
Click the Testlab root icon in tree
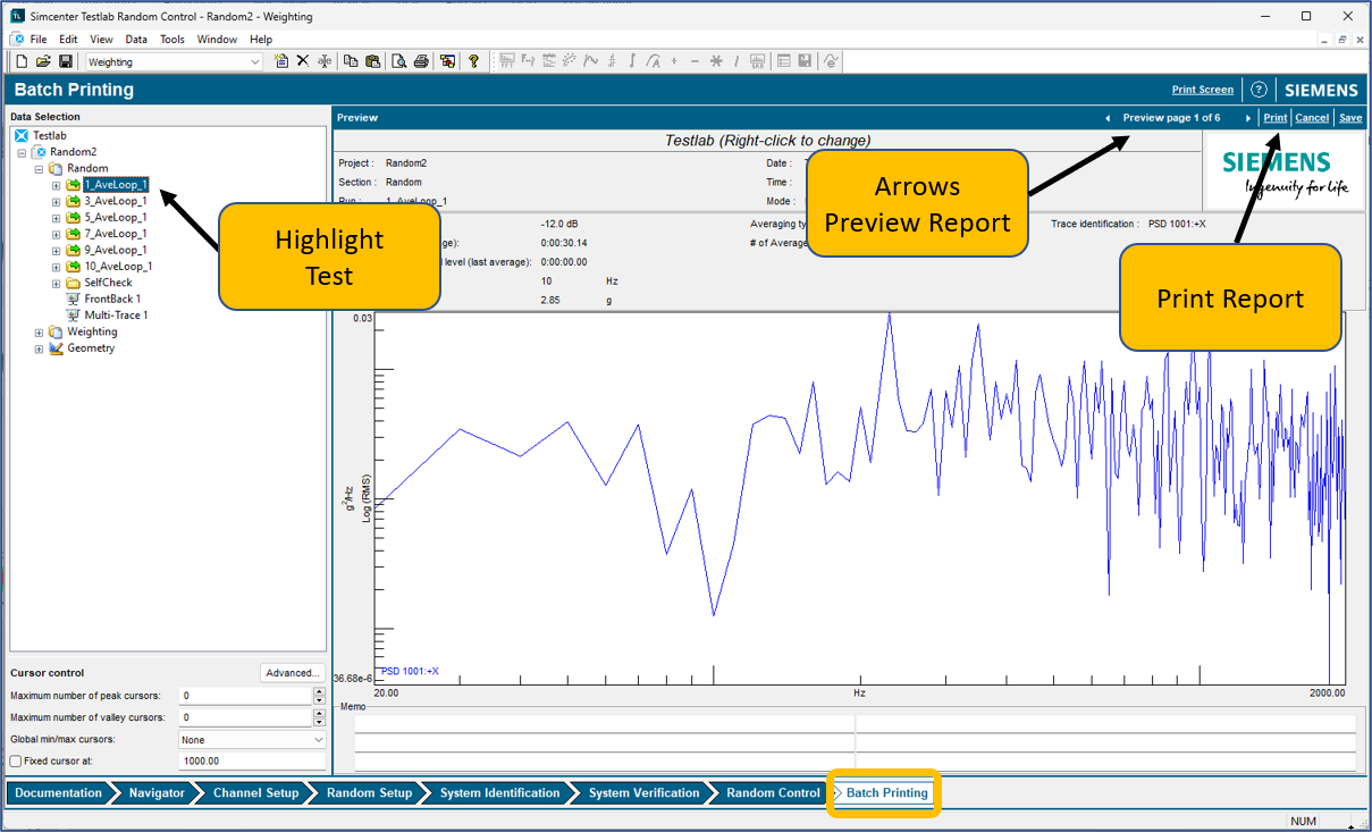click(22, 135)
